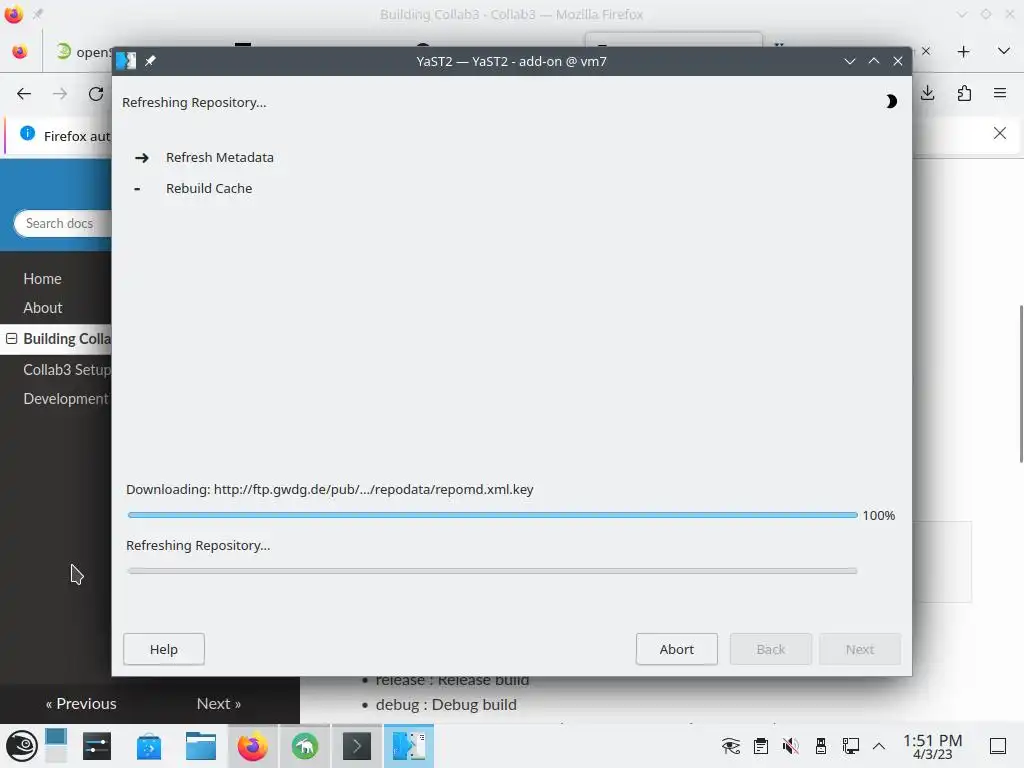Switch to the opensuse Firefox tab
Image resolution: width=1024 pixels, height=768 pixels.
coord(82,52)
